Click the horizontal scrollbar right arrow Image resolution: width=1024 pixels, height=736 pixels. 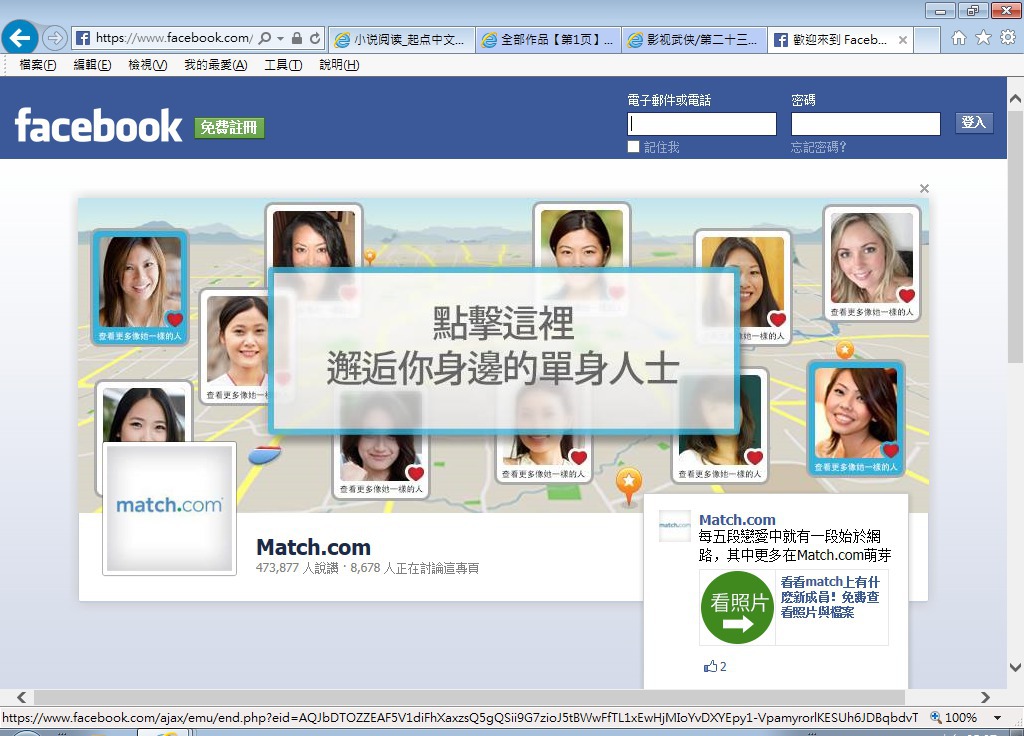click(x=985, y=697)
